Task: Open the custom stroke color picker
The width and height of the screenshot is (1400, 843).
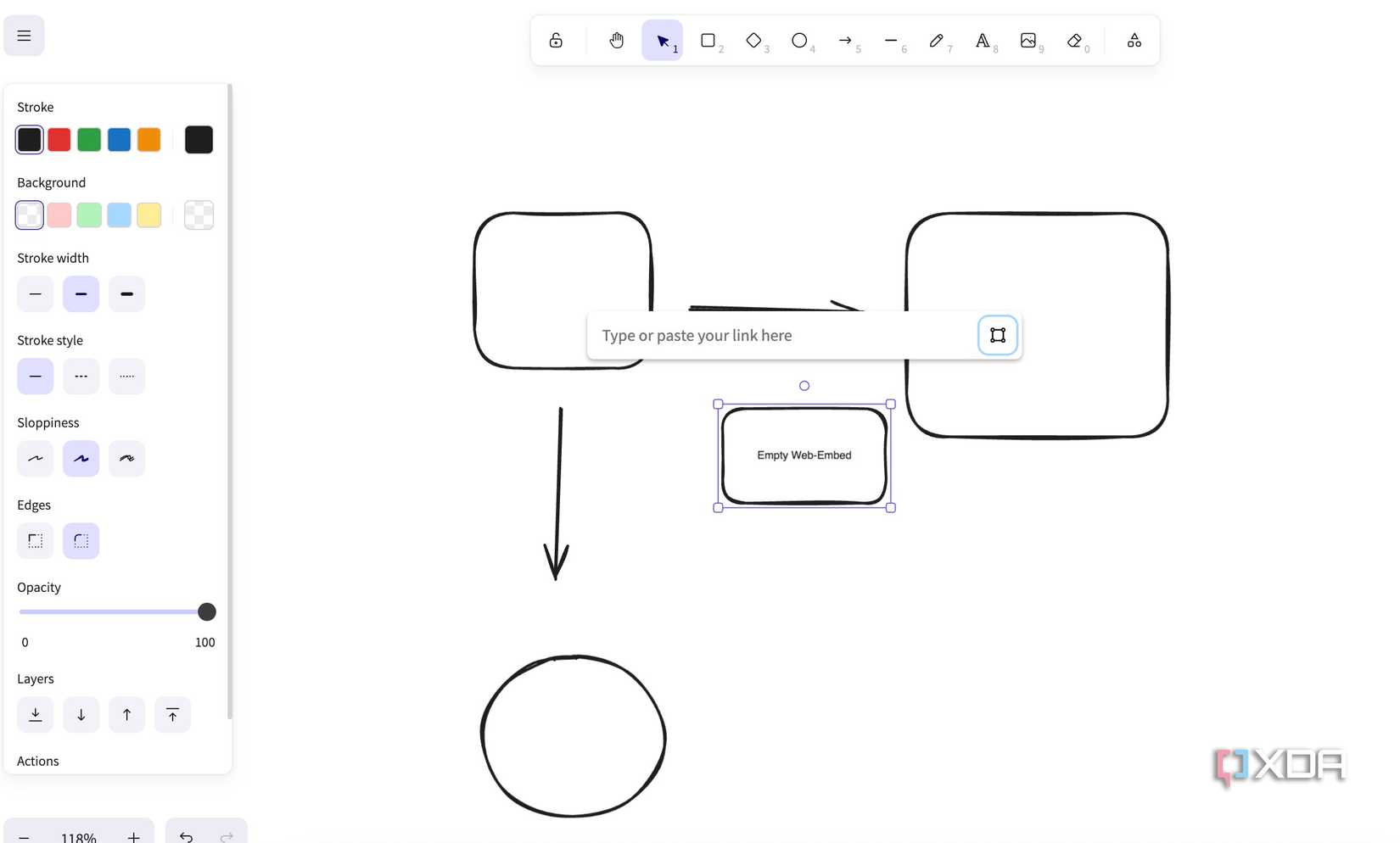Action: click(x=199, y=140)
